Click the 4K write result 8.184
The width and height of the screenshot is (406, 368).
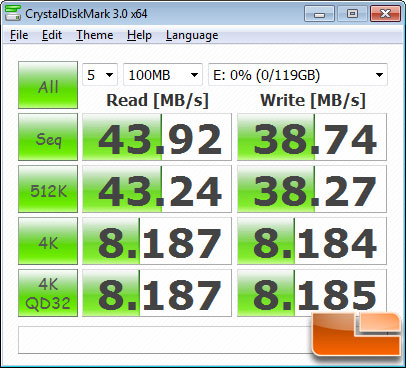coord(312,241)
